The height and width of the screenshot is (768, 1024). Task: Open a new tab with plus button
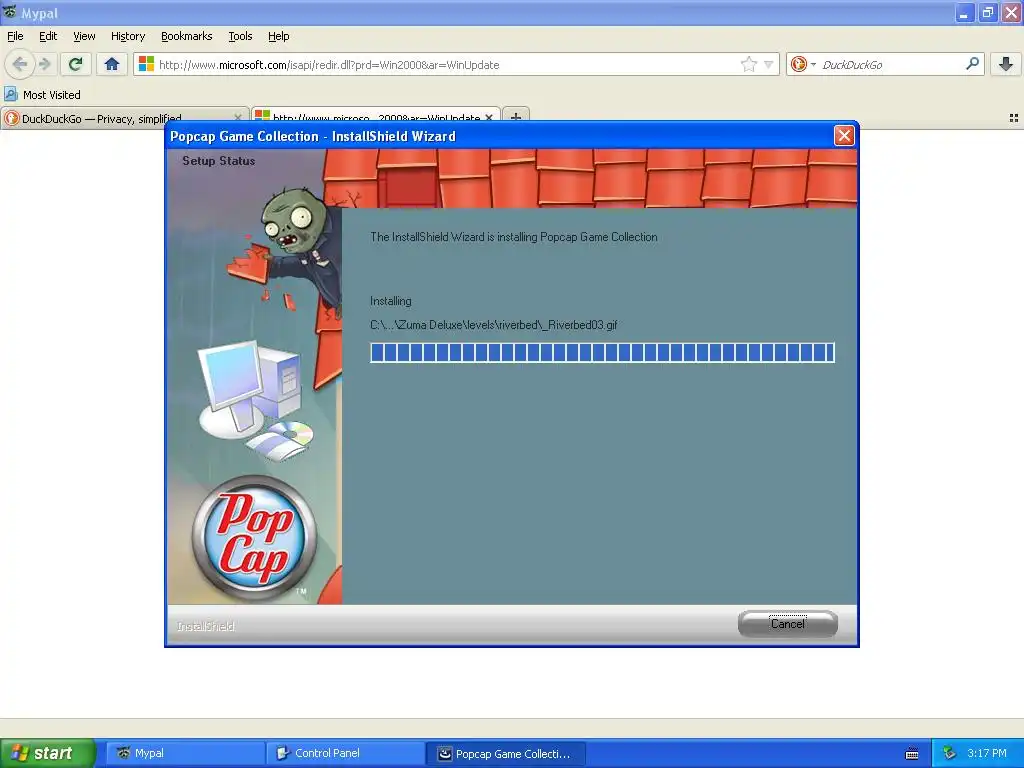pyautogui.click(x=516, y=118)
